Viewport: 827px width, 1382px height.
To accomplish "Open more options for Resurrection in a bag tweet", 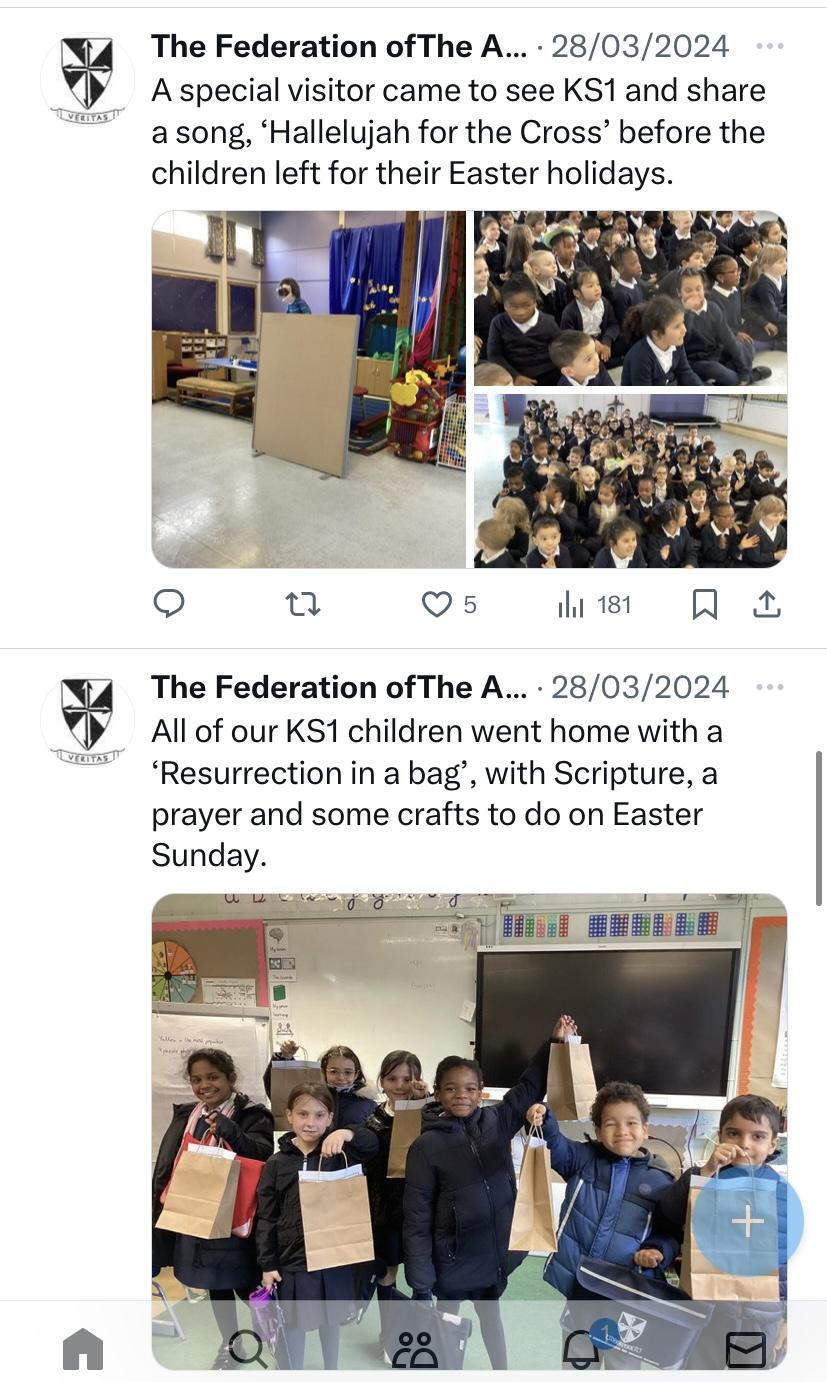I will [x=770, y=687].
